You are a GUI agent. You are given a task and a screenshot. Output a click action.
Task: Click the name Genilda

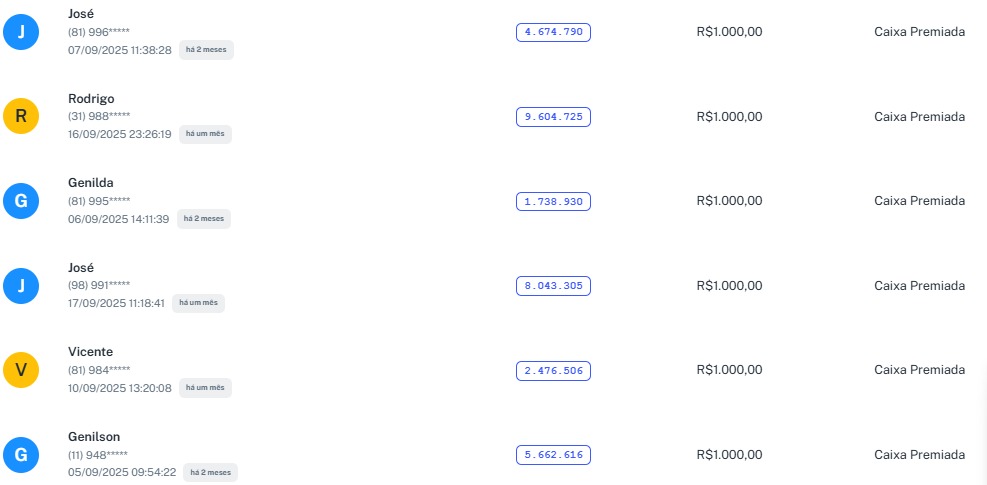[90, 183]
